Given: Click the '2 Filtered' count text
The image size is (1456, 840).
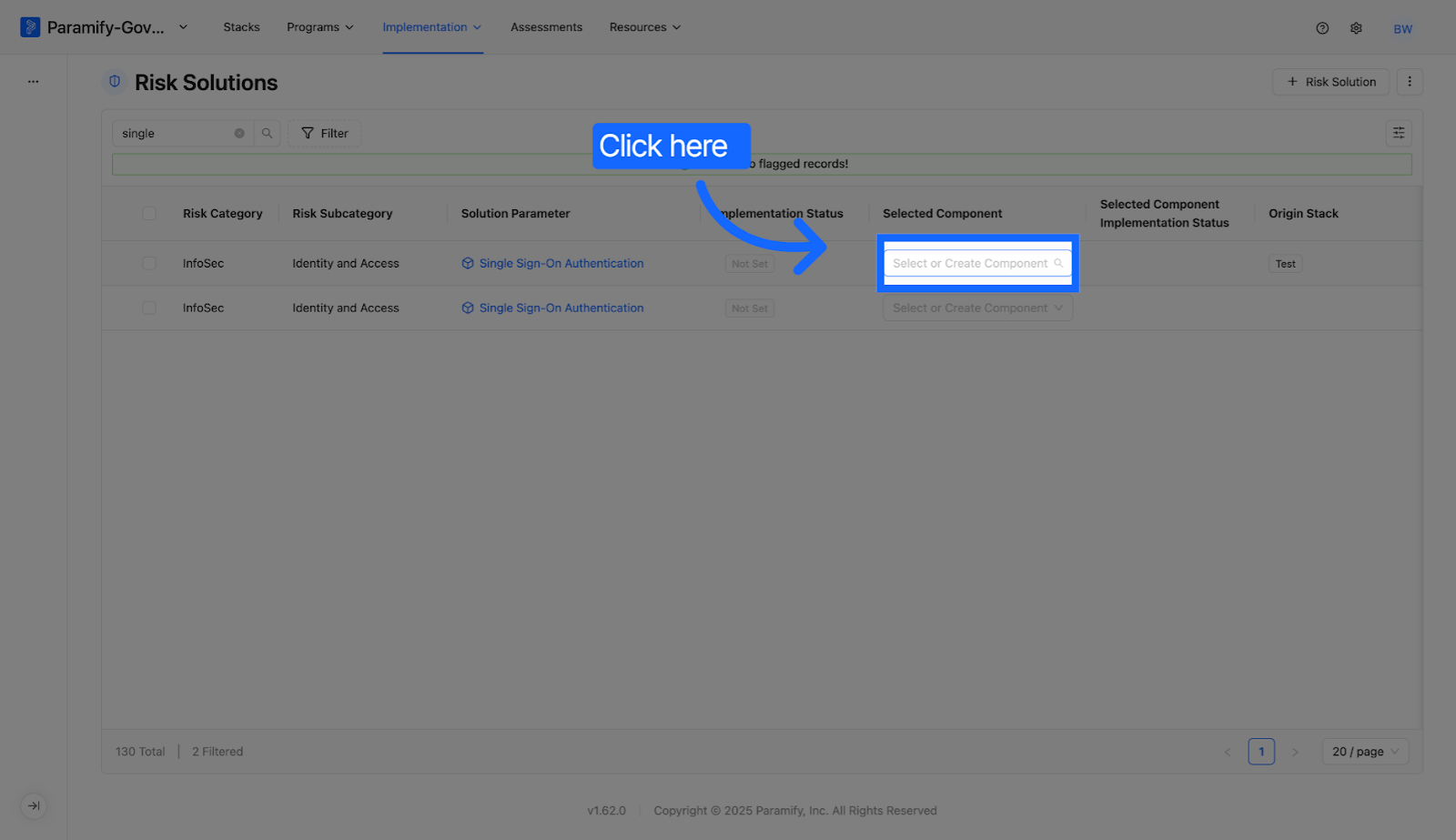Looking at the screenshot, I should [217, 752].
